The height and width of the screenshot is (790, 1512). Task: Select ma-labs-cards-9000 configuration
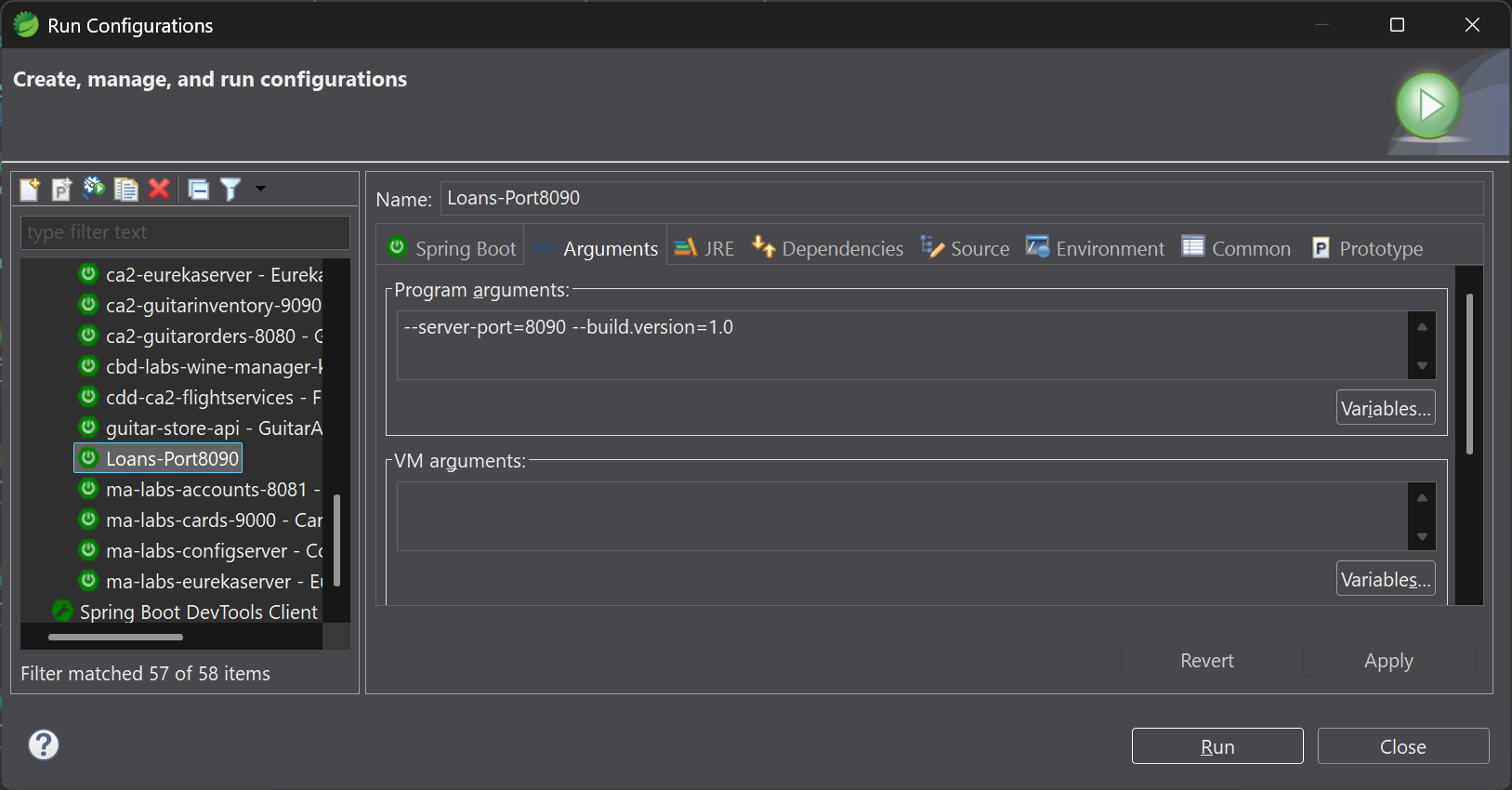[200, 520]
